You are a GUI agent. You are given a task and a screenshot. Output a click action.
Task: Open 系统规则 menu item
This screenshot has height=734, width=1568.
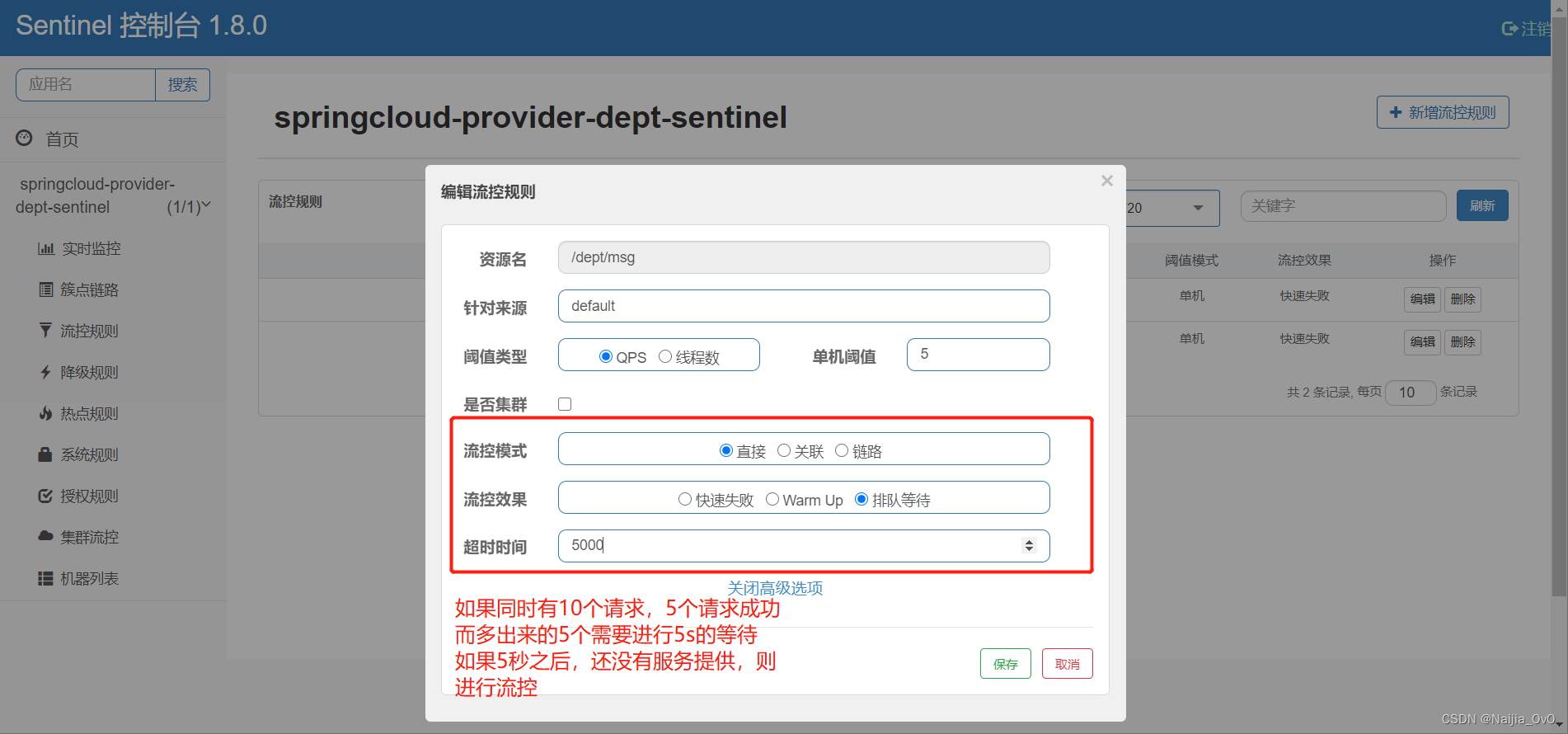[x=90, y=454]
